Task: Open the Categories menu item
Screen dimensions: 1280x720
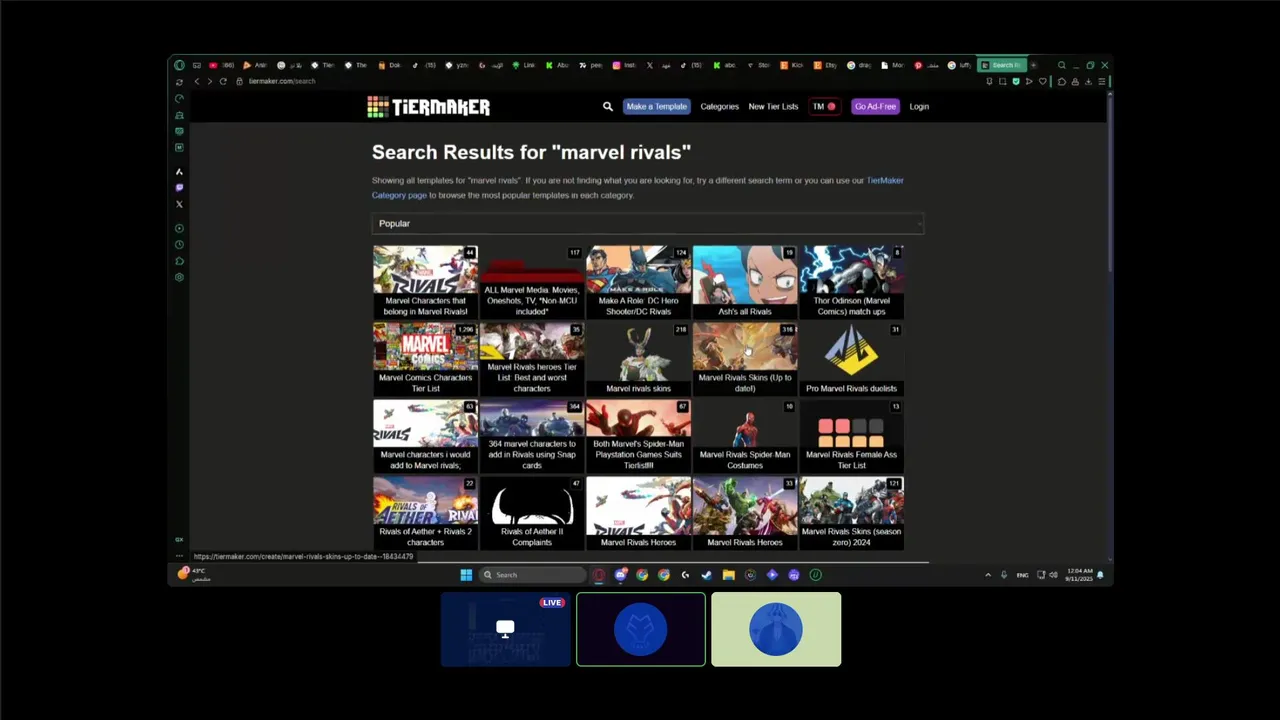Action: click(719, 106)
